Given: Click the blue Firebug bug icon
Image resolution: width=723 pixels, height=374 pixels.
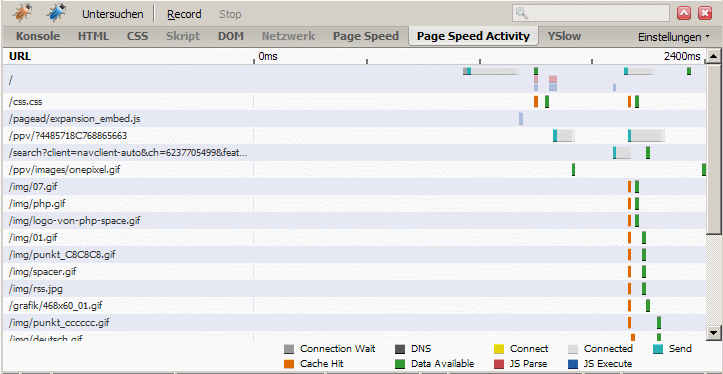Looking at the screenshot, I should pos(56,13).
